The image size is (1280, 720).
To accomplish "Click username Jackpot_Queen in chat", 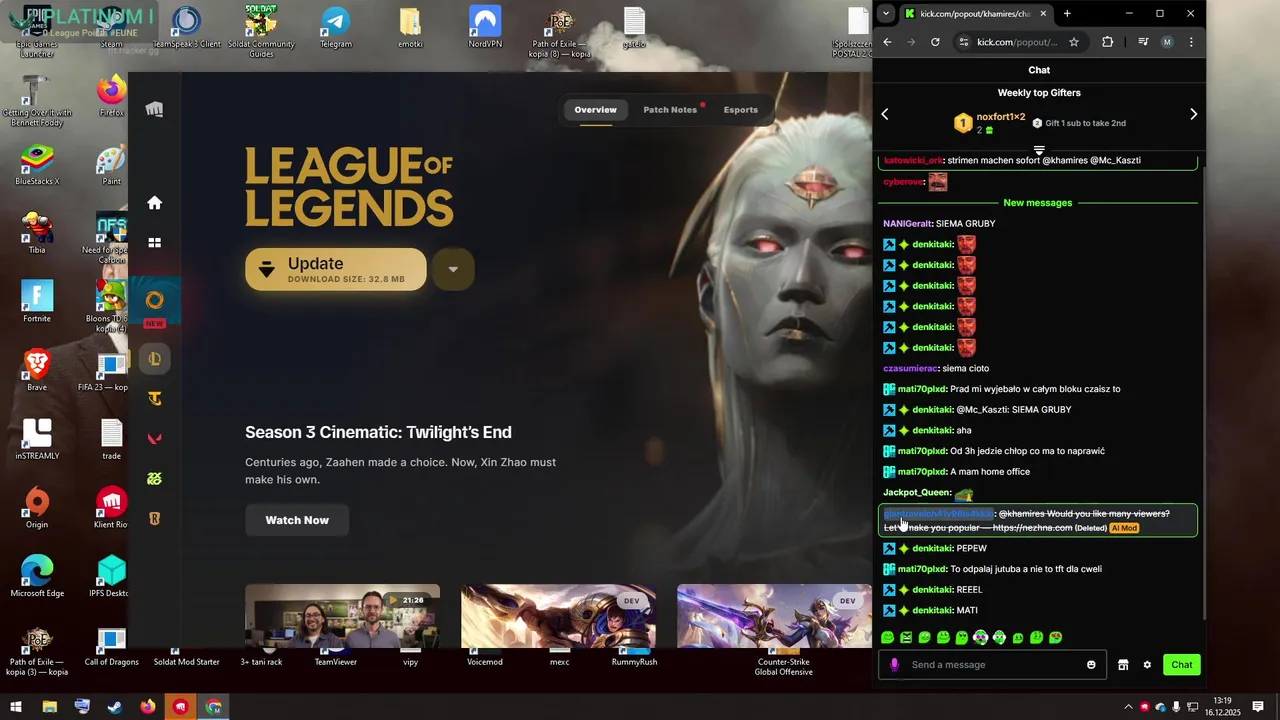I will pyautogui.click(x=916, y=493).
